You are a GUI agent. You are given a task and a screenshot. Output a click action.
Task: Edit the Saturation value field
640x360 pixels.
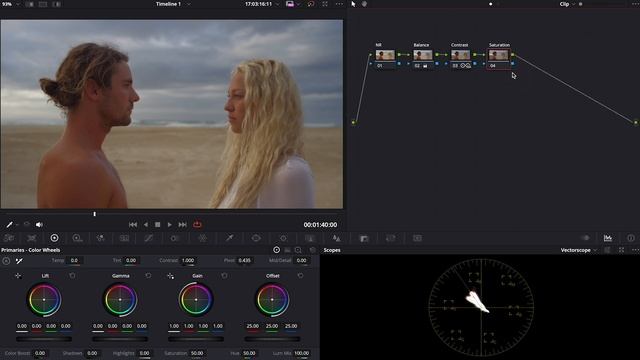coord(197,353)
